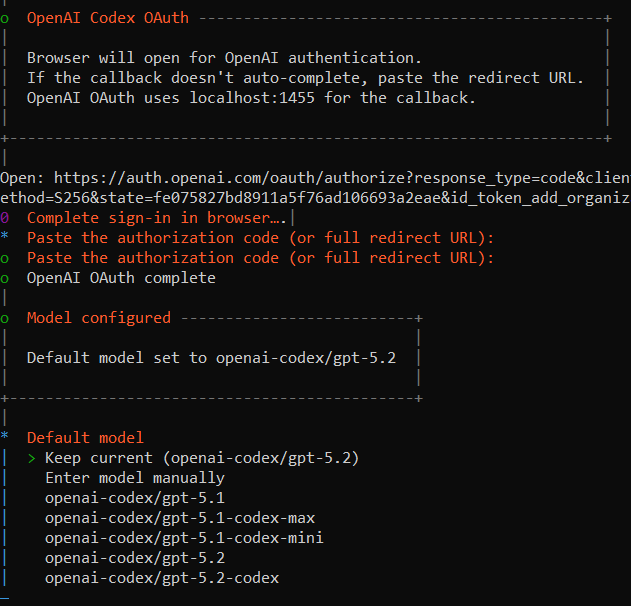This screenshot has height=606, width=631.
Task: Select the Keep current (openai-codex/gpt-5.2) option
Action: [201, 458]
